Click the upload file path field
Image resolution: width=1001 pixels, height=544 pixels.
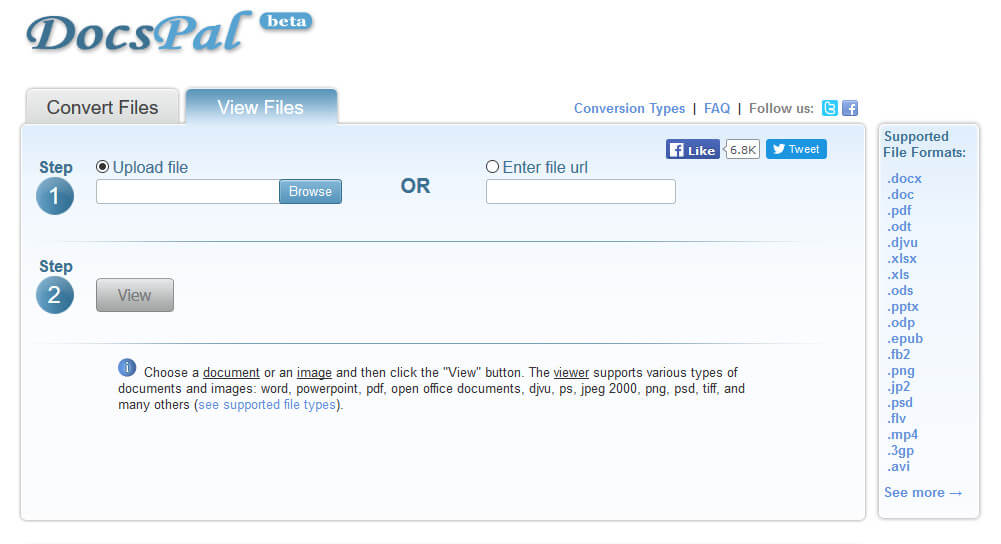(188, 192)
